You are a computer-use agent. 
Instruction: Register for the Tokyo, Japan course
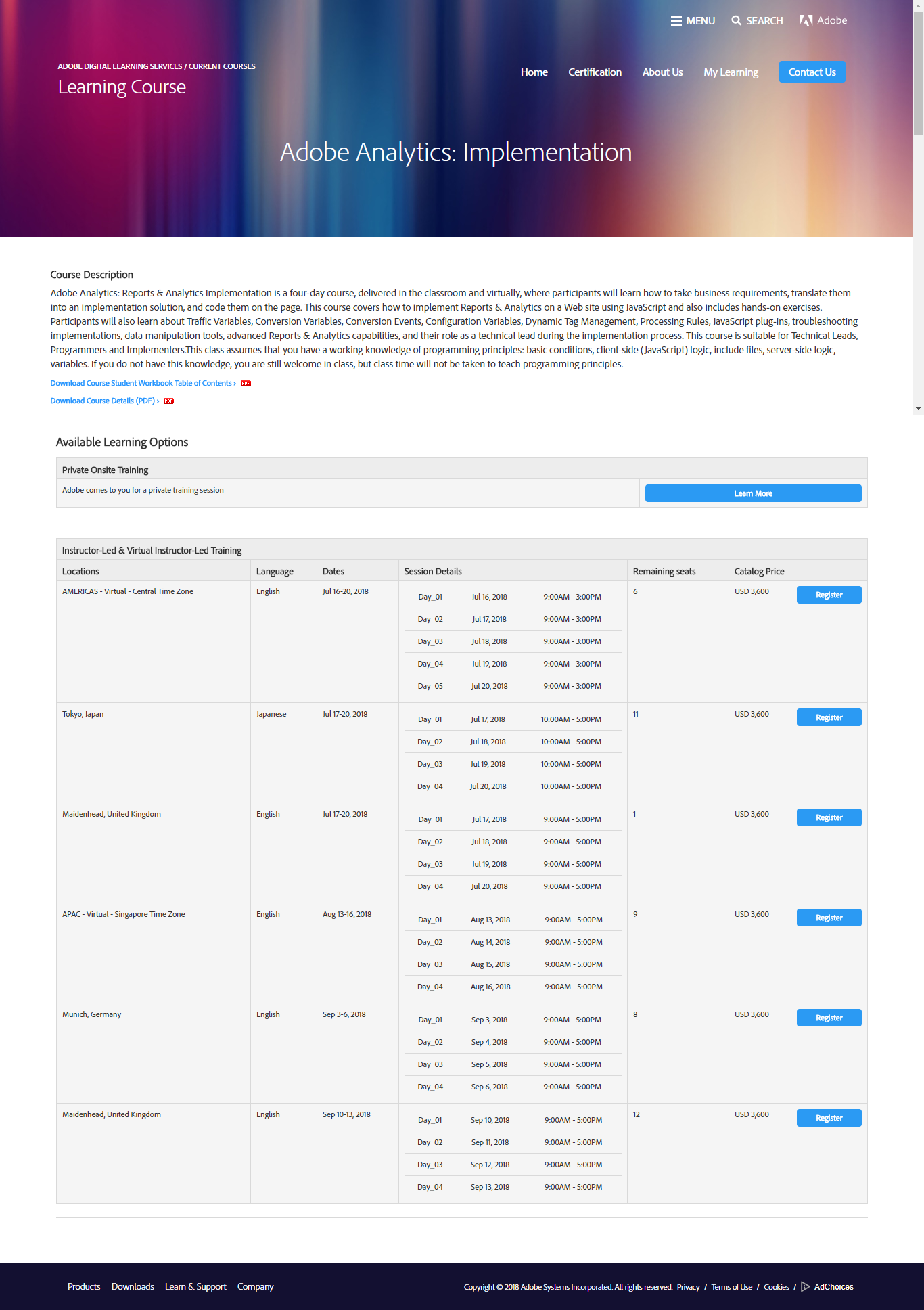point(829,717)
